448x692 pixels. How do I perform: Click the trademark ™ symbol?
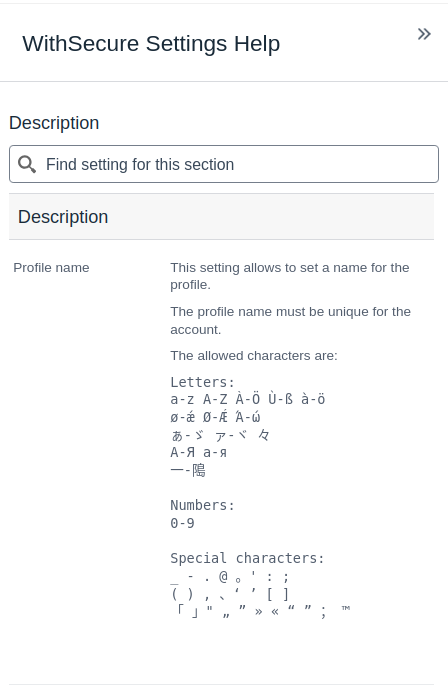(346, 608)
